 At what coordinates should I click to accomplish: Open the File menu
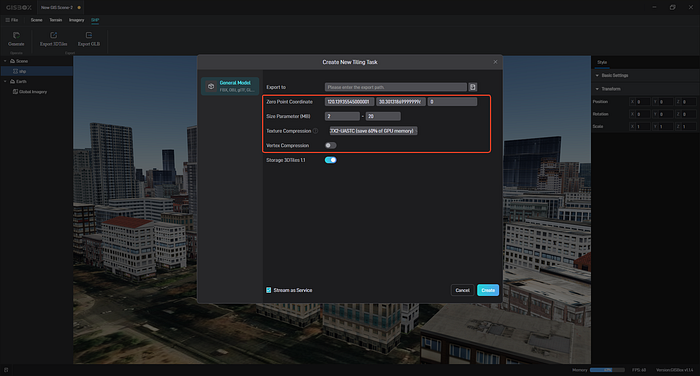12,20
